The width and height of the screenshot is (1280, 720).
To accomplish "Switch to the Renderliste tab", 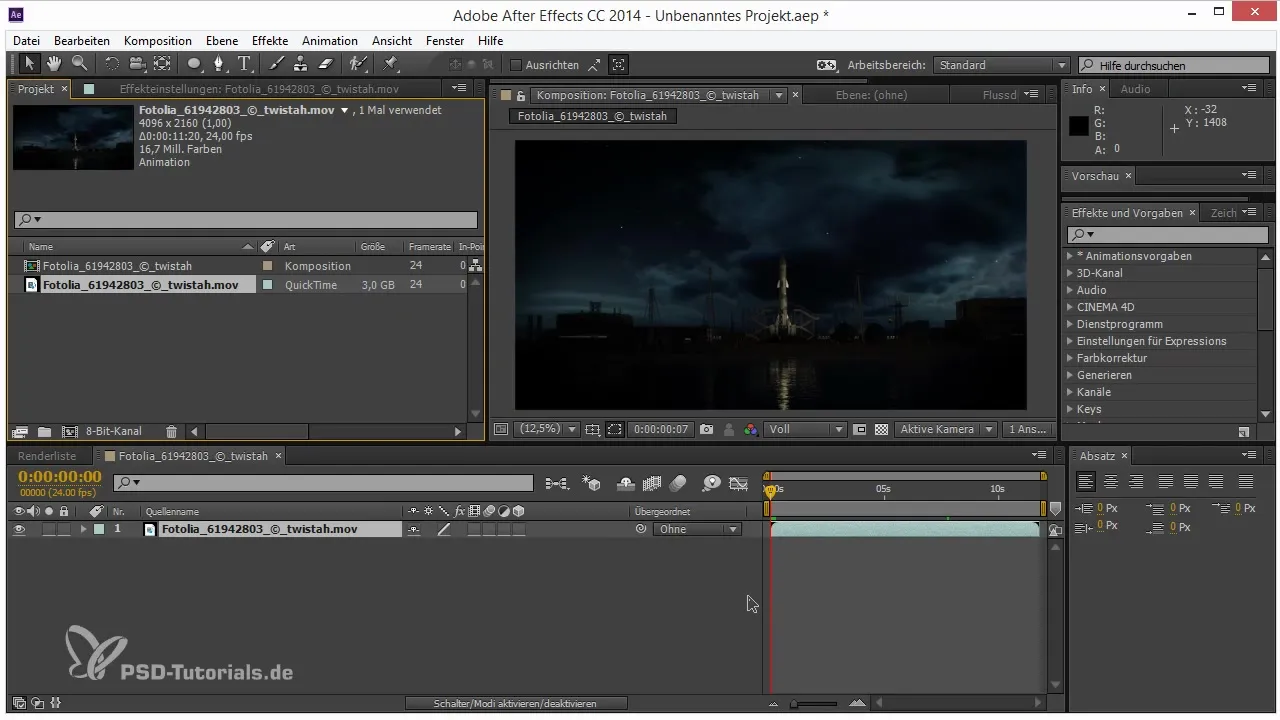I will [x=47, y=456].
